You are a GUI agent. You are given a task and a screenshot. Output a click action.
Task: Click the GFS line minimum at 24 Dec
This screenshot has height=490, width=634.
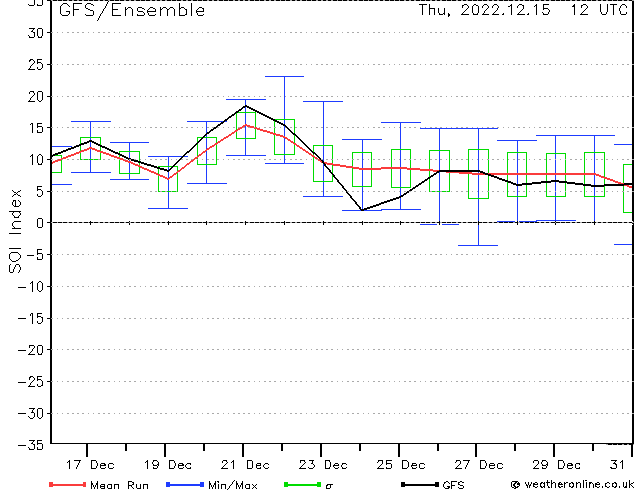[x=362, y=210]
